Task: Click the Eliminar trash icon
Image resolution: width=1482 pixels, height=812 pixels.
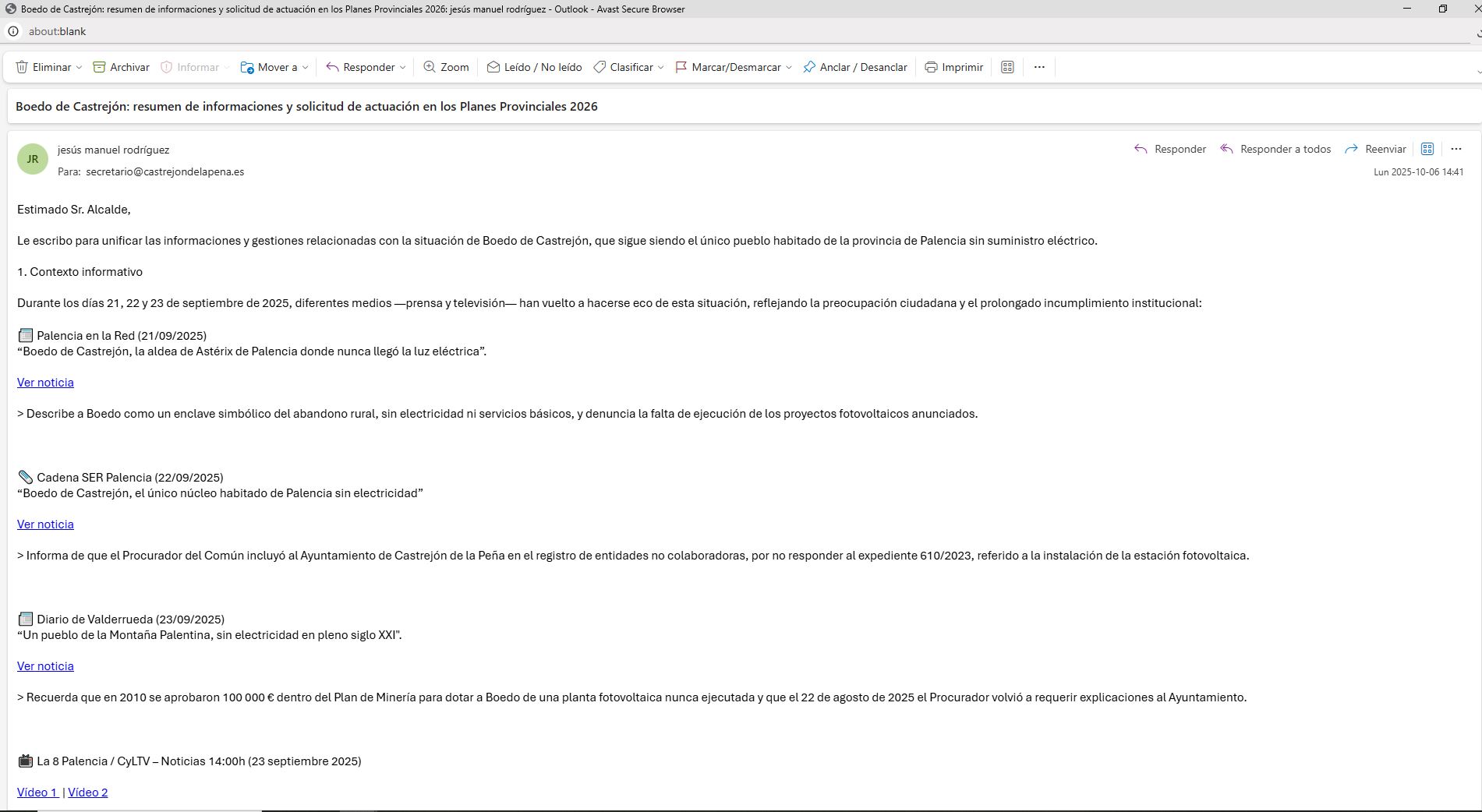Action: [x=23, y=67]
